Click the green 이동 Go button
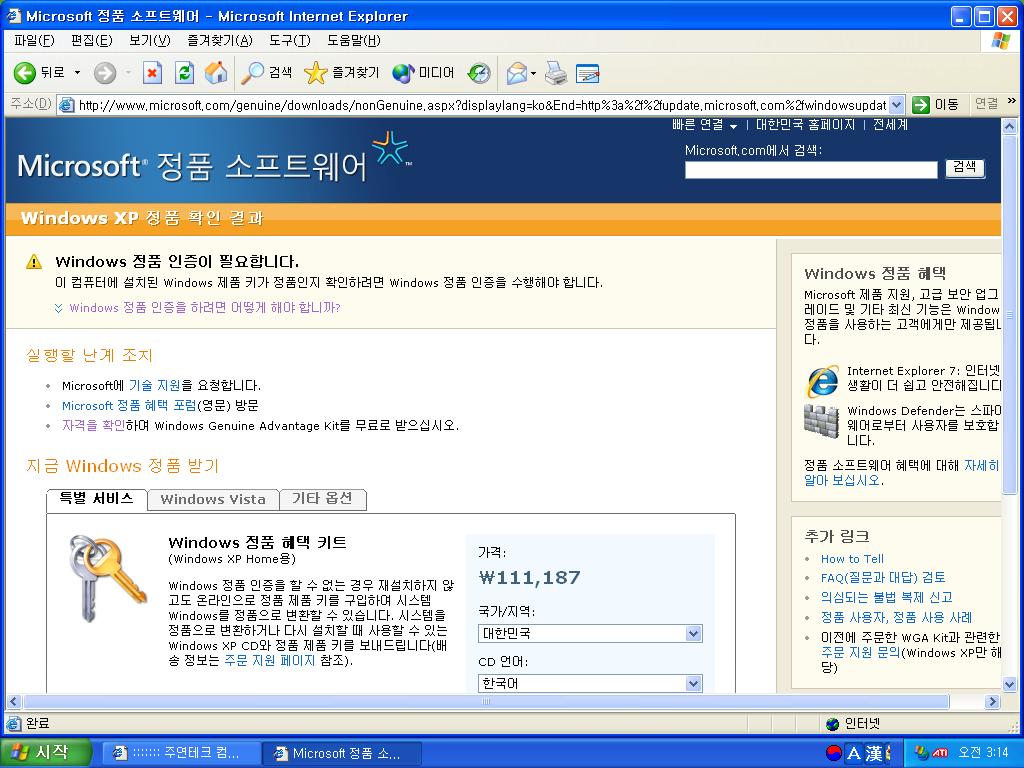Viewport: 1024px width, 768px height. [936, 104]
